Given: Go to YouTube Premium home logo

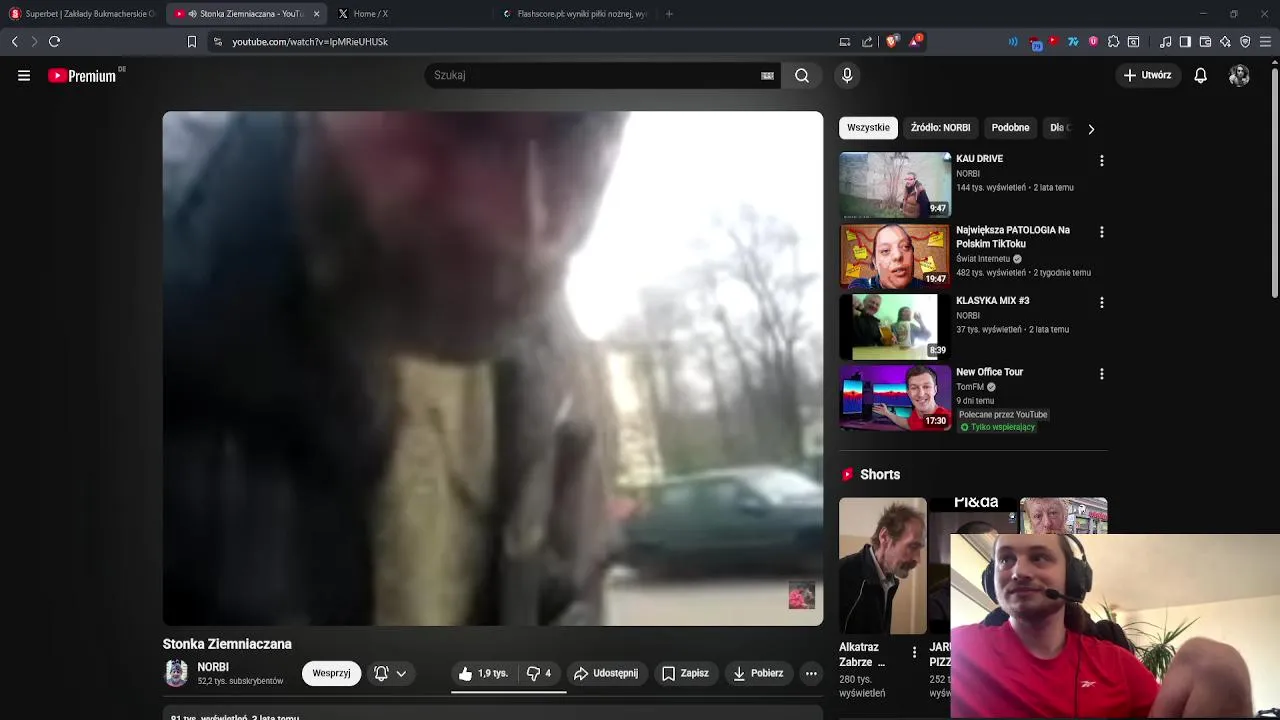Looking at the screenshot, I should pos(82,76).
